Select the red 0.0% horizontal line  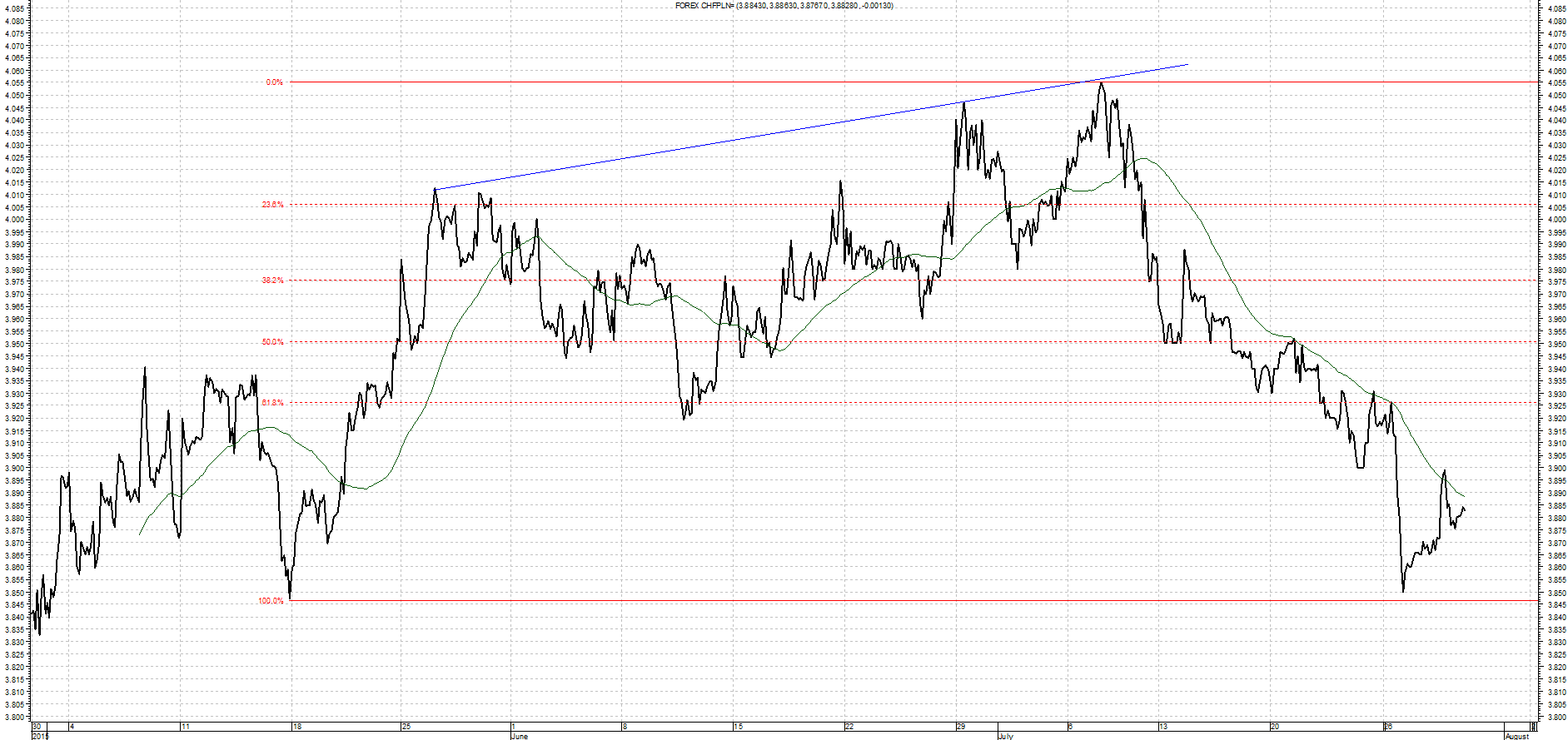(913, 82)
